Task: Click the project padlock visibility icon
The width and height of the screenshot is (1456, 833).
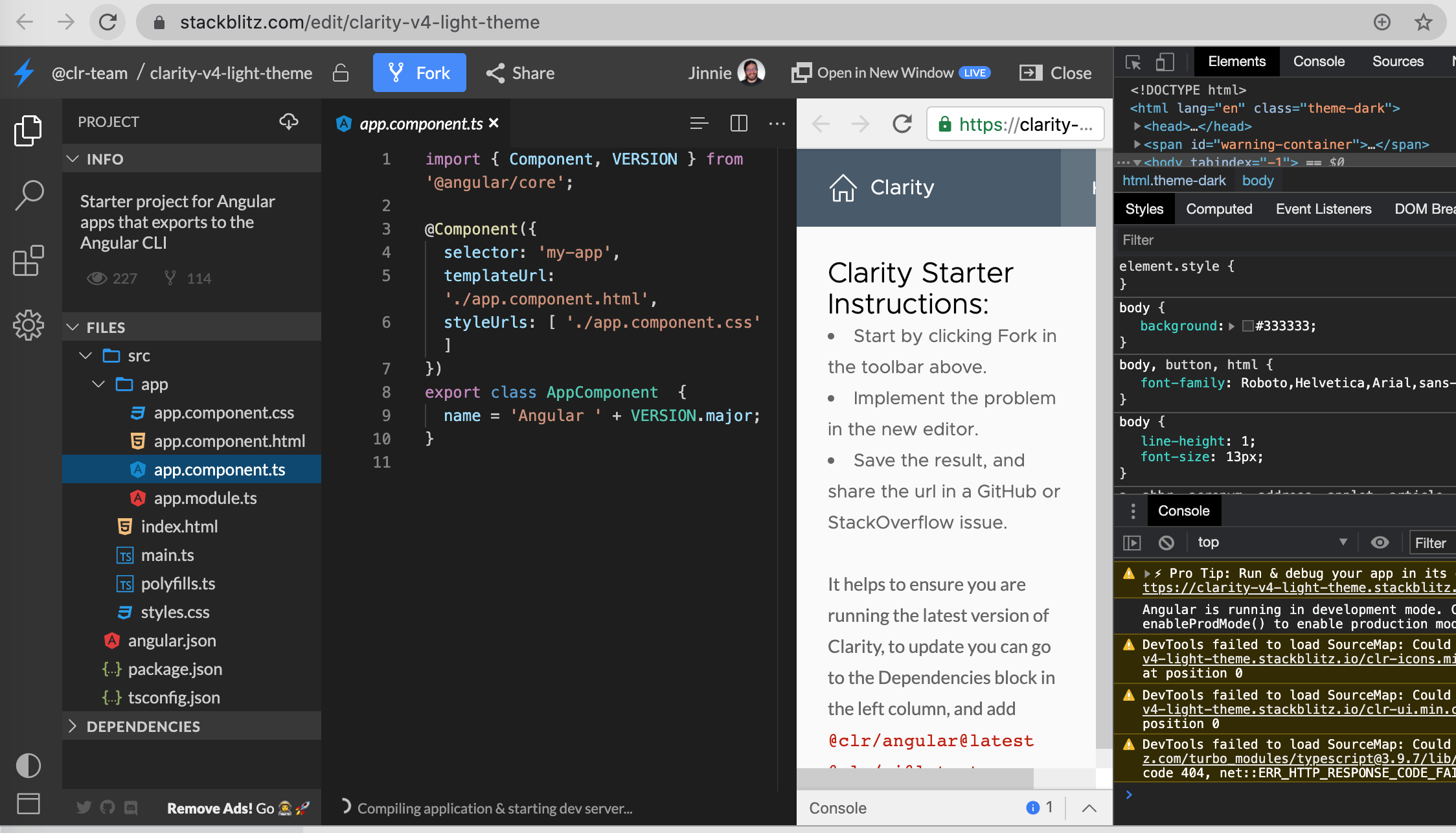Action: (341, 73)
